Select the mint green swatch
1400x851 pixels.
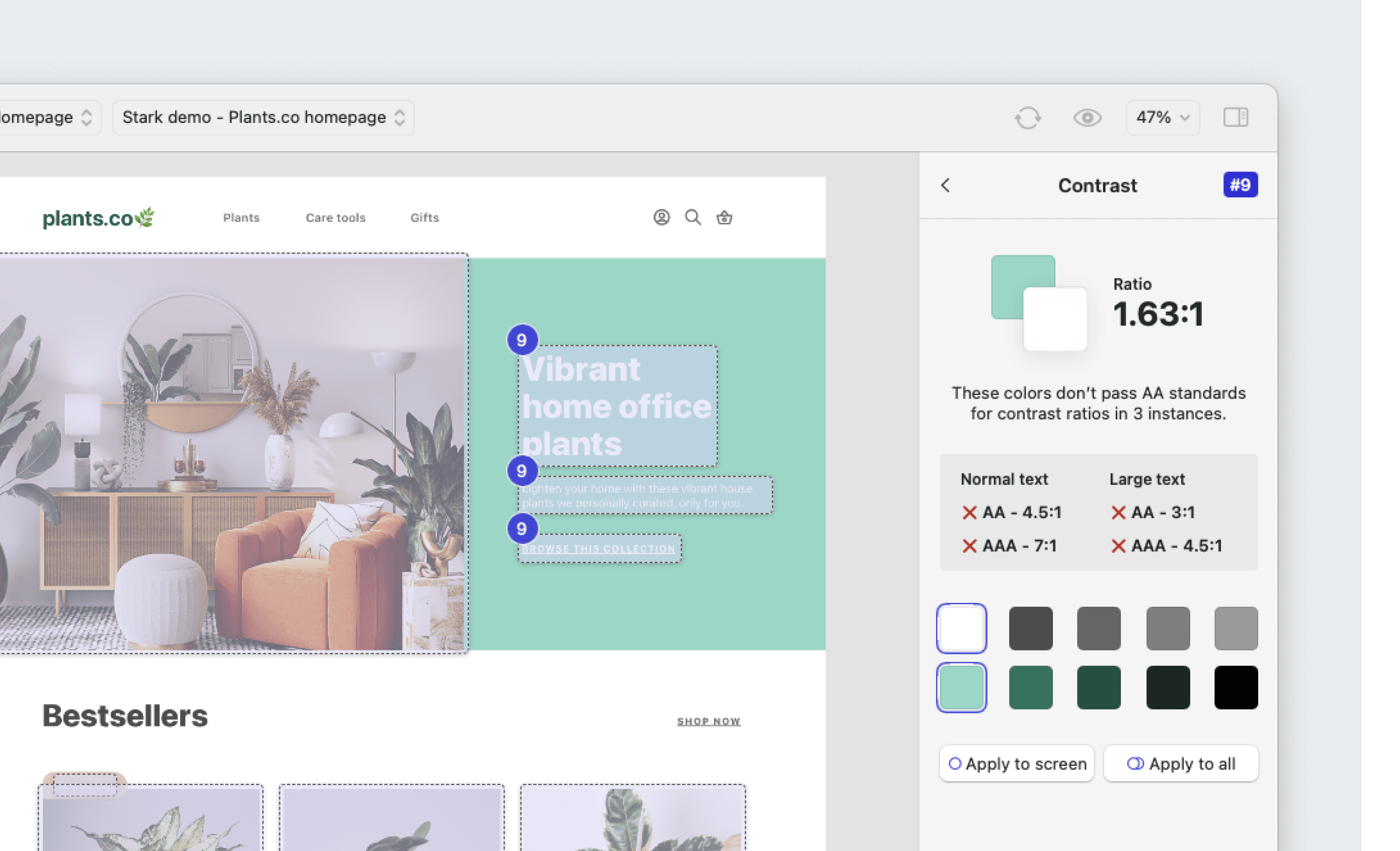coord(961,687)
